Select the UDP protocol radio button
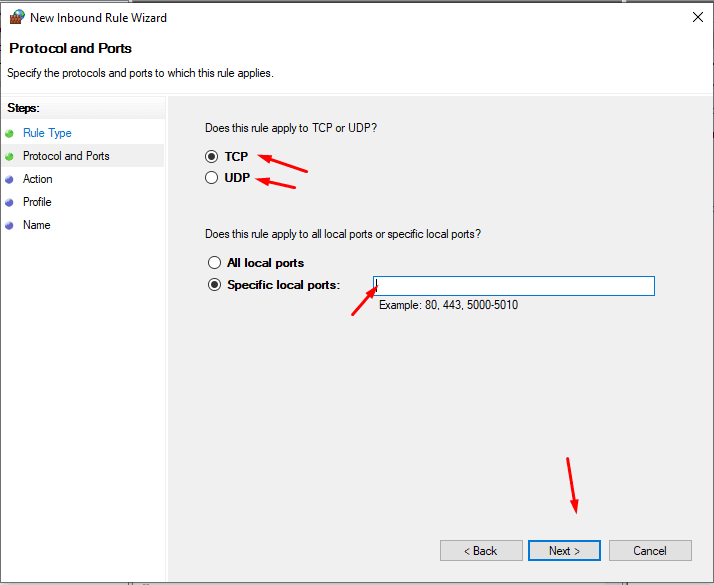Image resolution: width=714 pixels, height=585 pixels. click(211, 178)
